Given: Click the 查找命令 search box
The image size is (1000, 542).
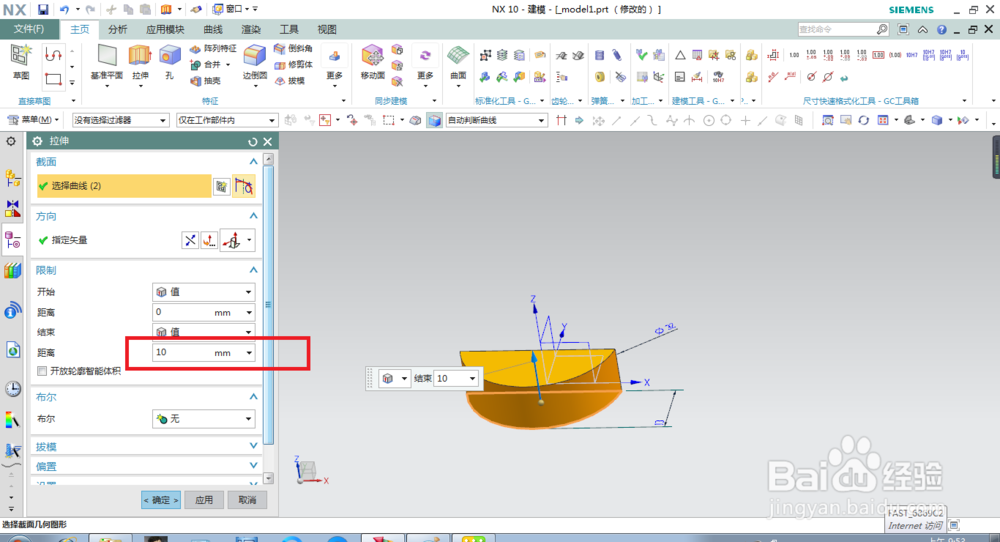Looking at the screenshot, I should [x=843, y=29].
